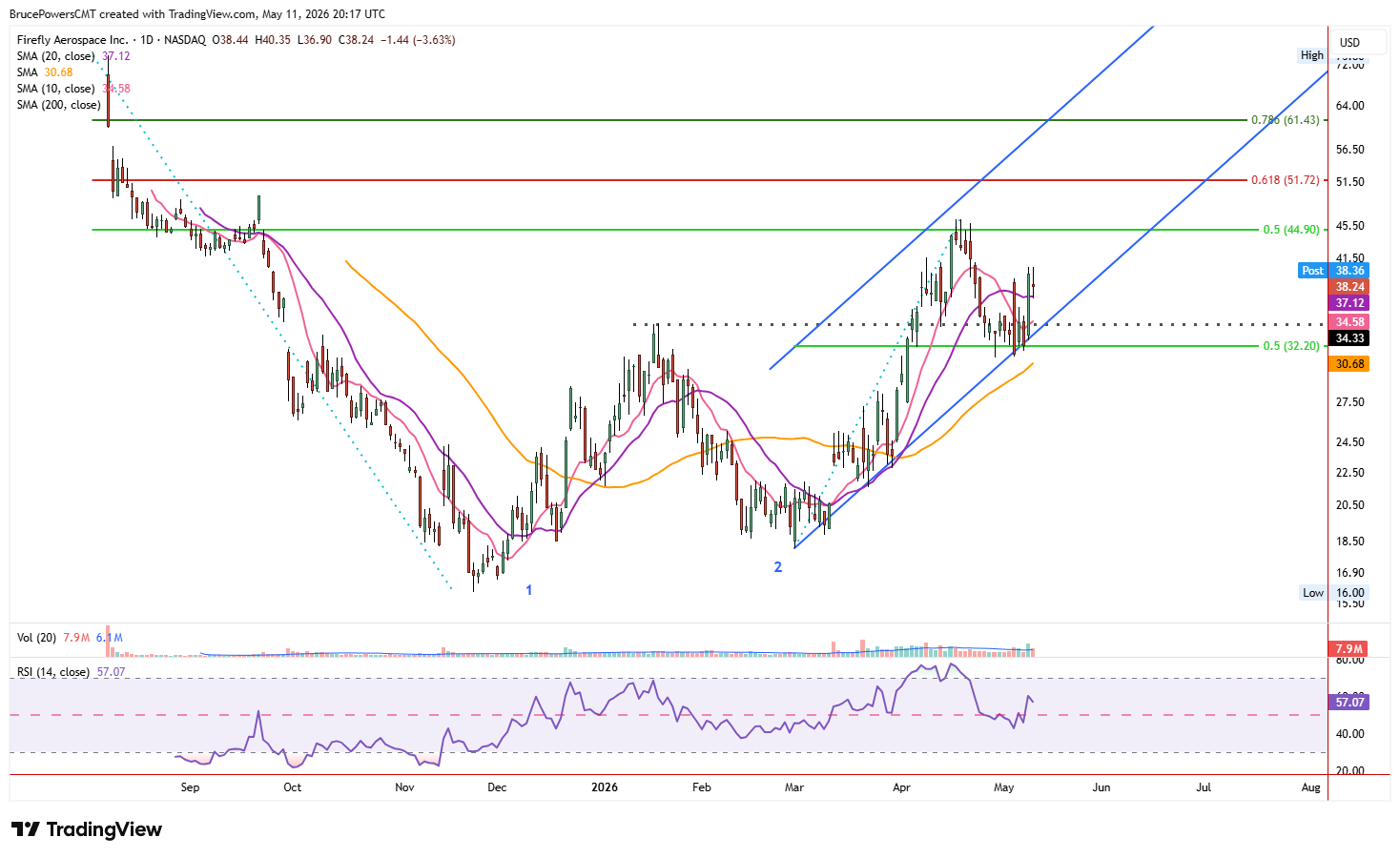Click the purple 37.12 SMA price label
Image resolution: width=1400 pixels, height=858 pixels.
[1349, 303]
